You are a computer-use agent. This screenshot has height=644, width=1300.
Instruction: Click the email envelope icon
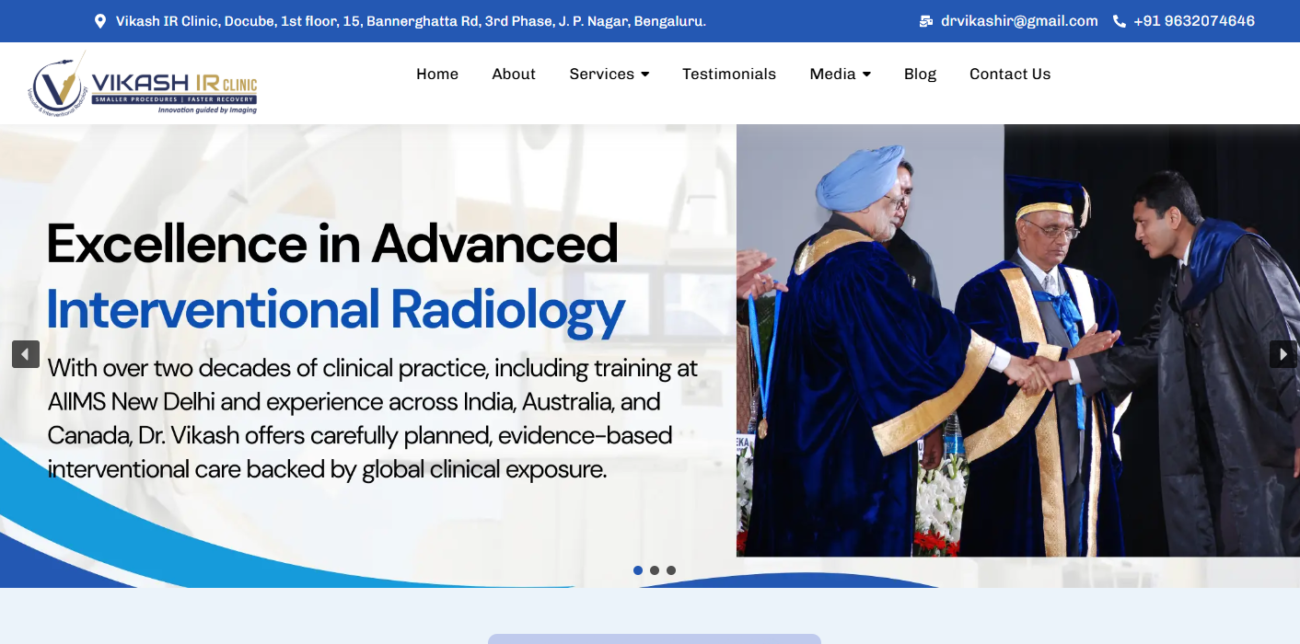[x=926, y=21]
